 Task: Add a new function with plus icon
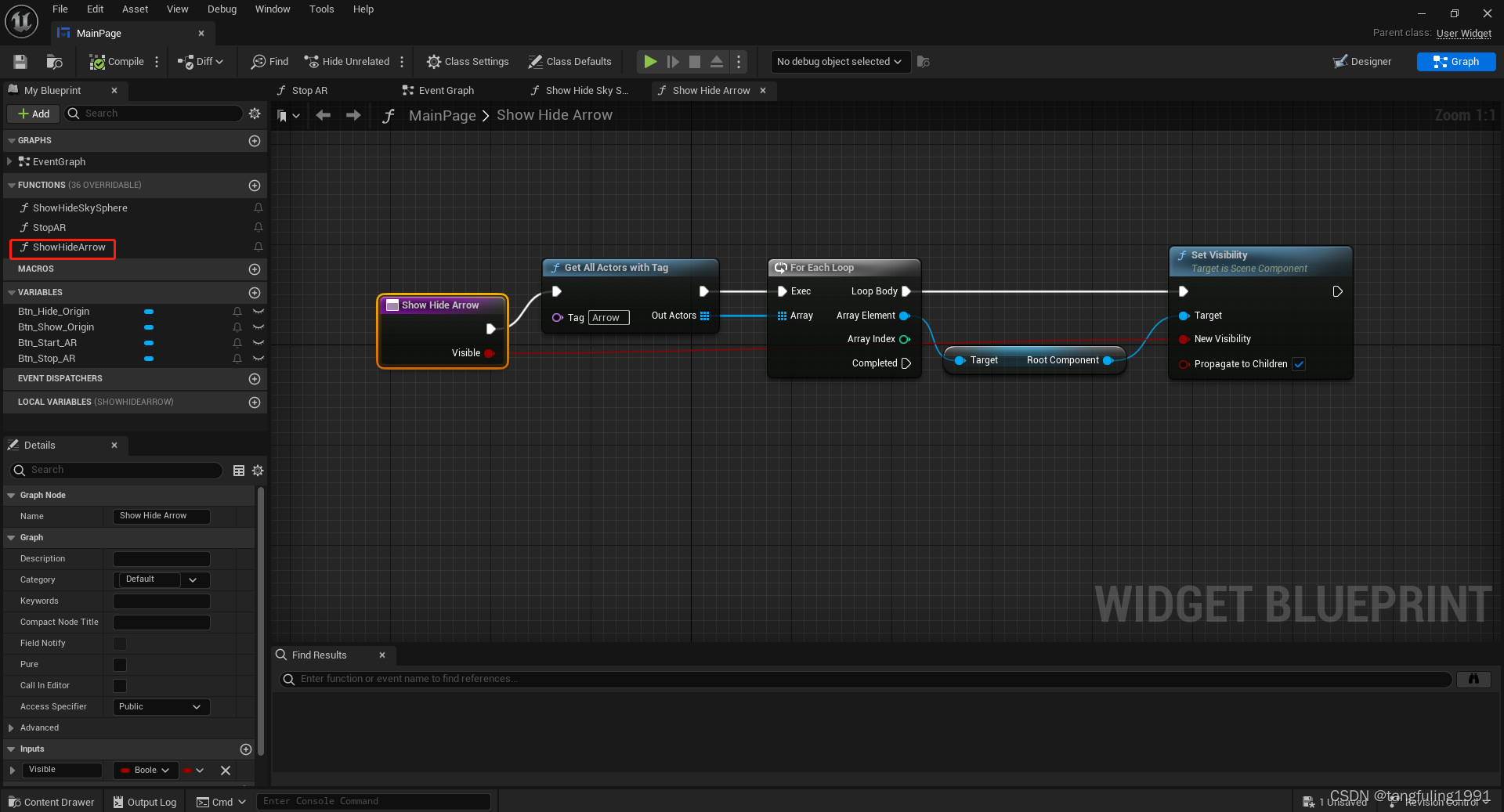coord(255,186)
